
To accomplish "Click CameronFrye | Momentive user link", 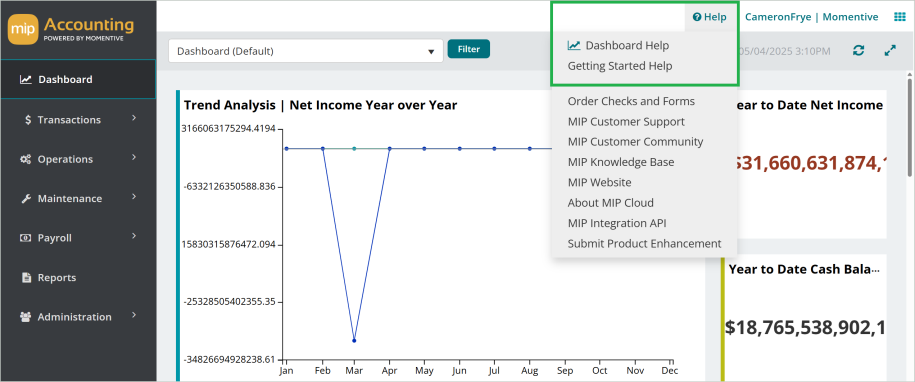I will pos(812,17).
